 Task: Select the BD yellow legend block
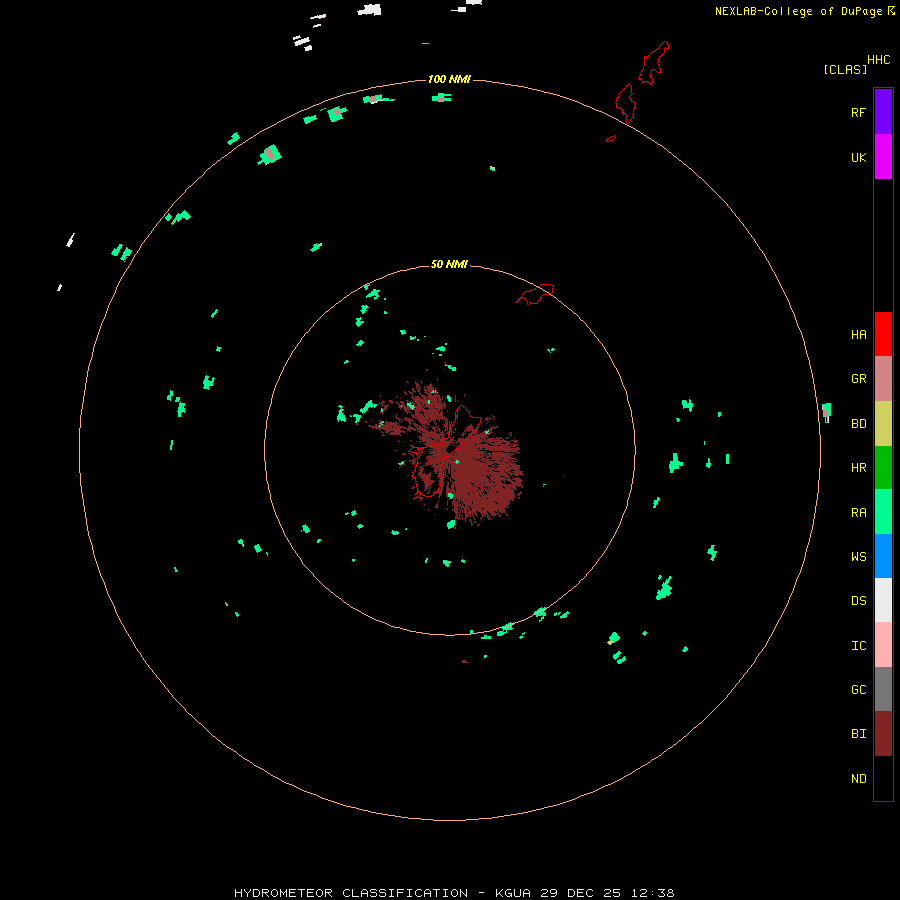pyautogui.click(x=883, y=423)
